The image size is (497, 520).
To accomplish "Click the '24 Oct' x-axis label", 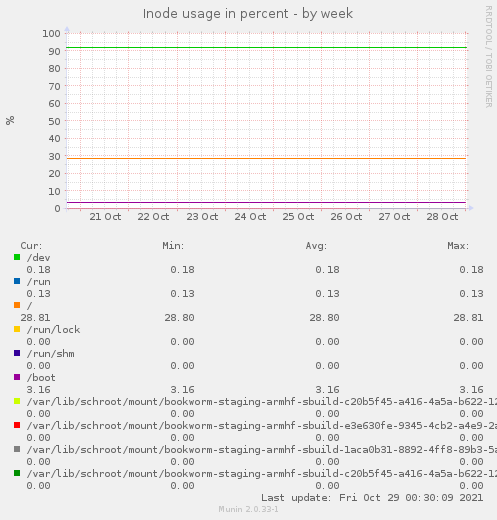I will (x=250, y=217).
